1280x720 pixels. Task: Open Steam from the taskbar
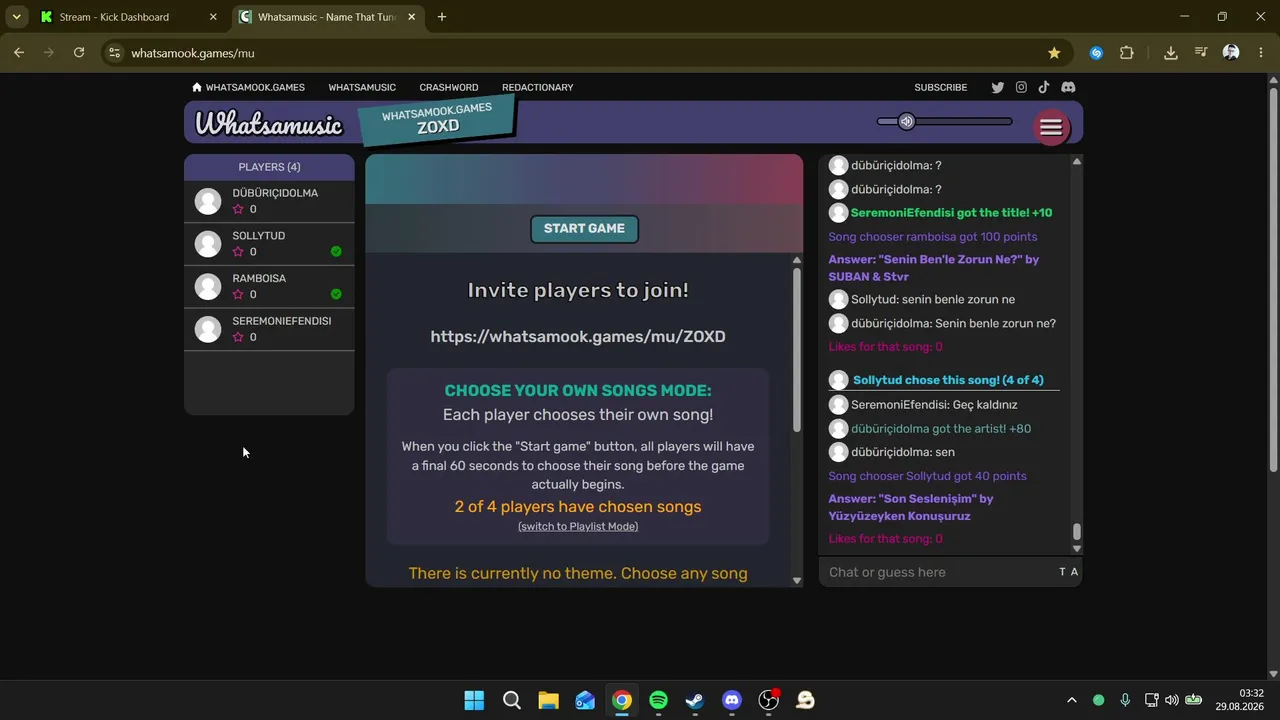(x=695, y=700)
